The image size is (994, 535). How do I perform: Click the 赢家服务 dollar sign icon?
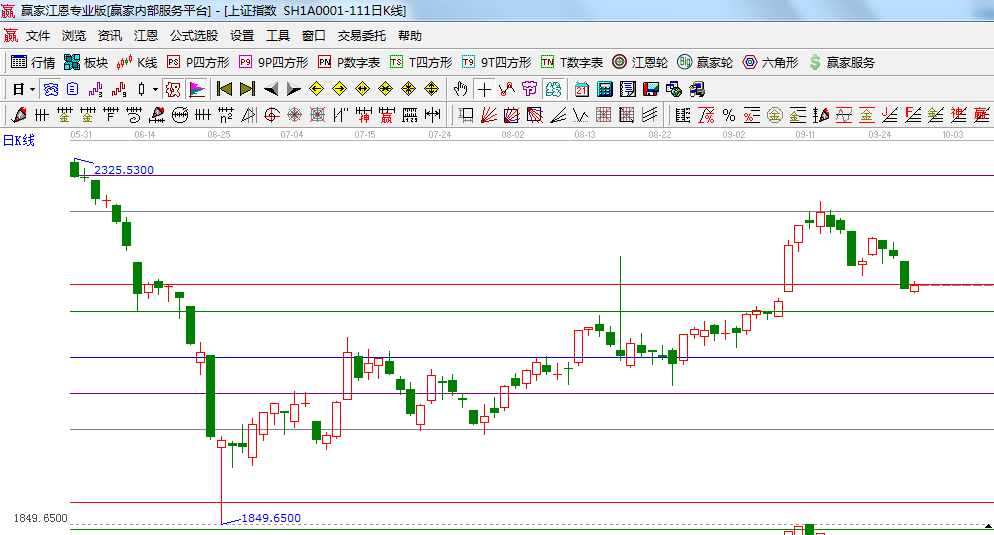tap(815, 62)
